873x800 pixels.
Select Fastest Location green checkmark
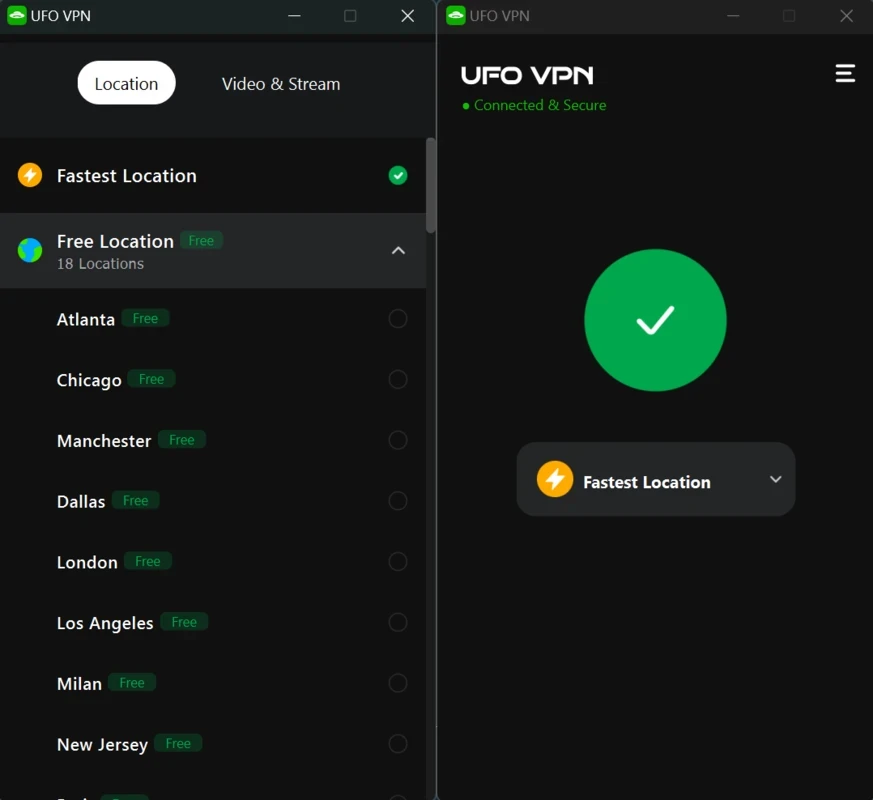(398, 175)
